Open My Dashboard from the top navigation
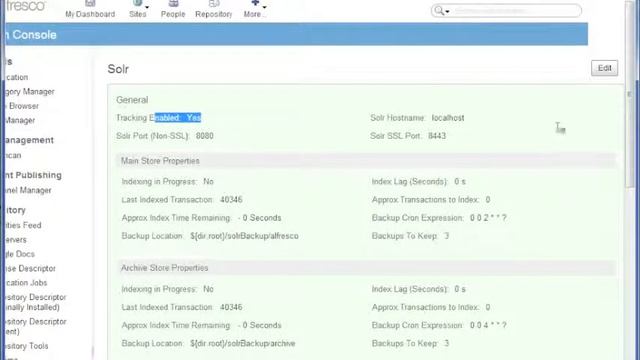 coord(90,14)
